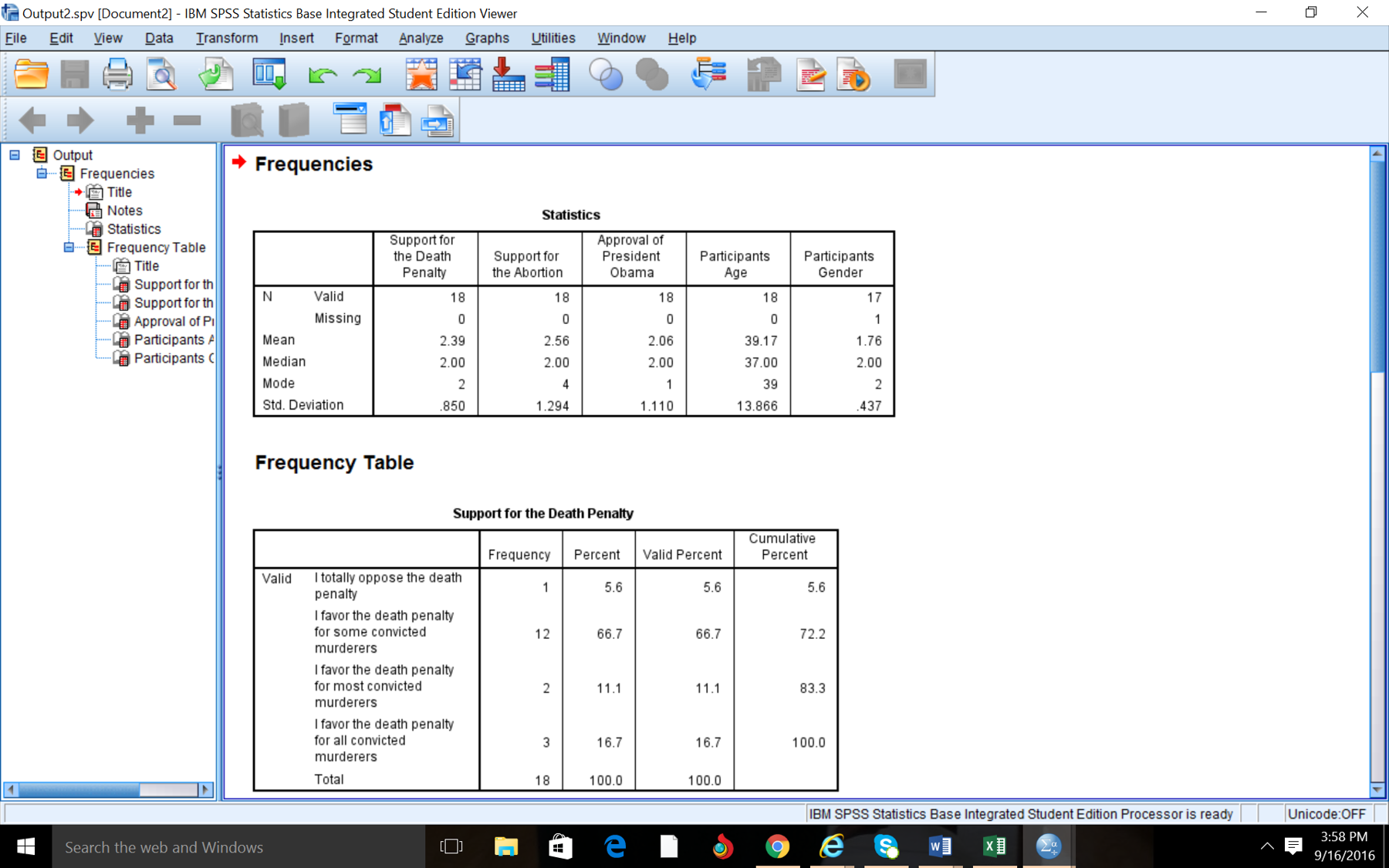Open the Analyze menu
Image resolution: width=1389 pixels, height=868 pixels.
(421, 38)
